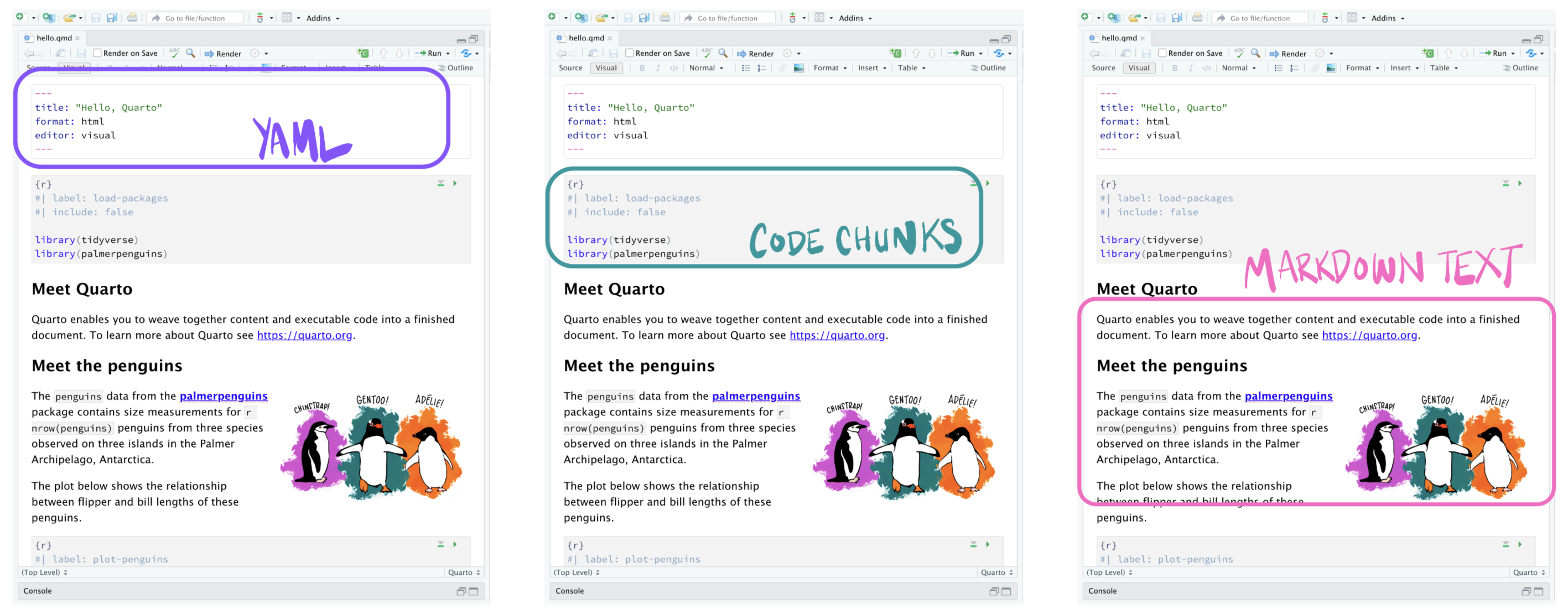
Task: Click the Render arrow icon in the middle editor
Action: tap(741, 54)
